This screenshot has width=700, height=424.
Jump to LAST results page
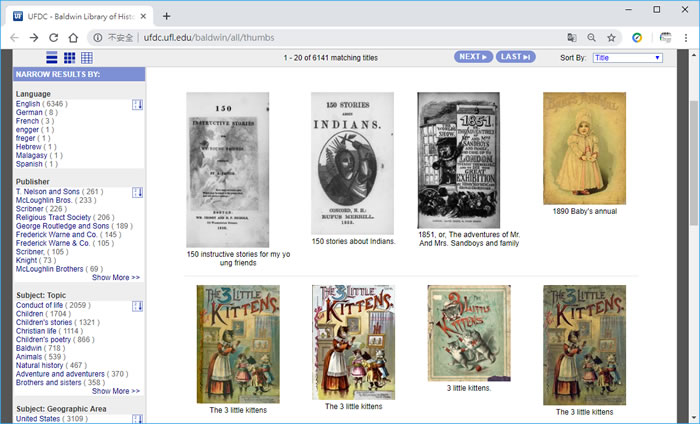click(516, 57)
